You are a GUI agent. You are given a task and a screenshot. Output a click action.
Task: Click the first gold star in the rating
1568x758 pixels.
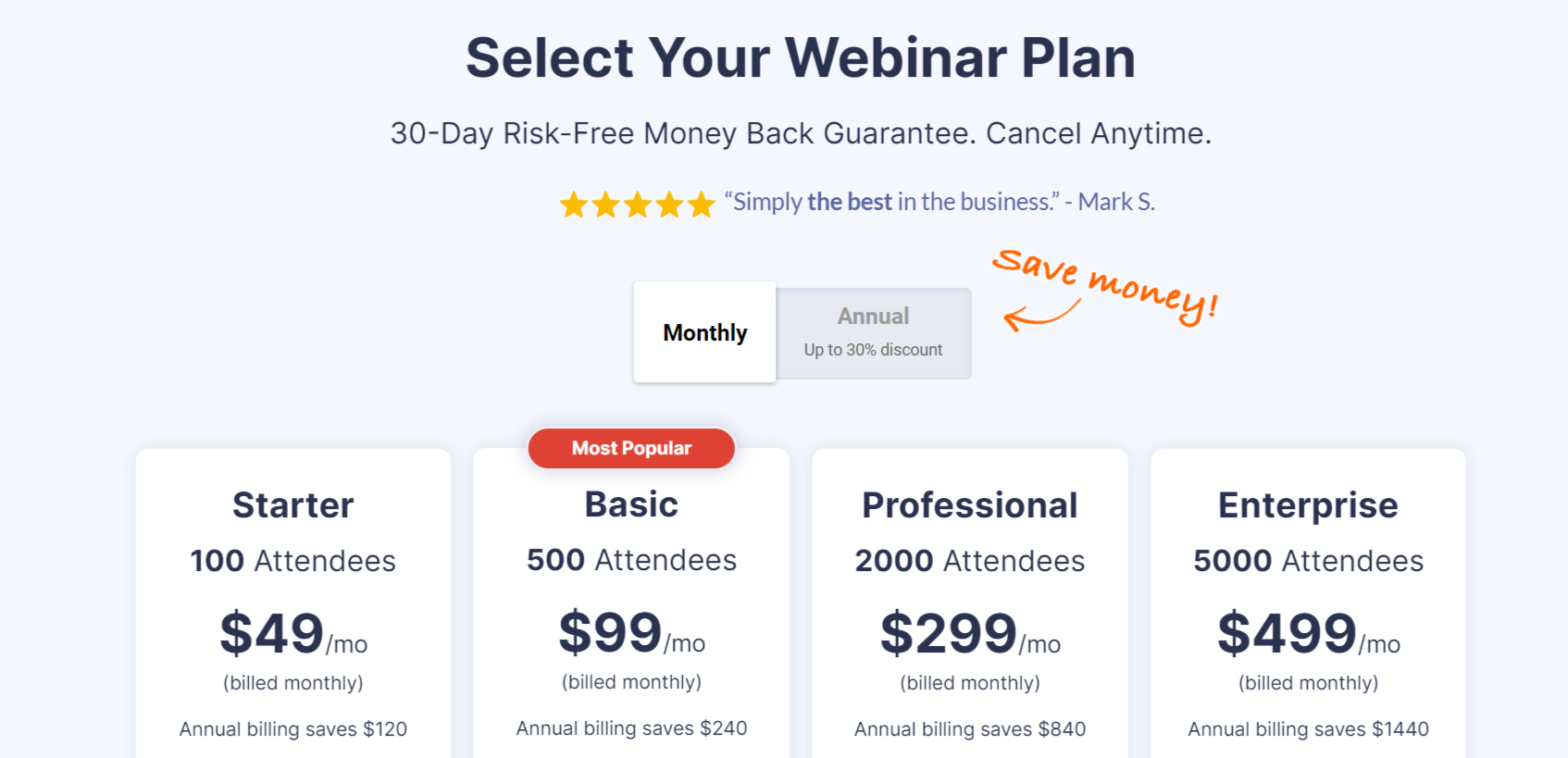pyautogui.click(x=574, y=205)
